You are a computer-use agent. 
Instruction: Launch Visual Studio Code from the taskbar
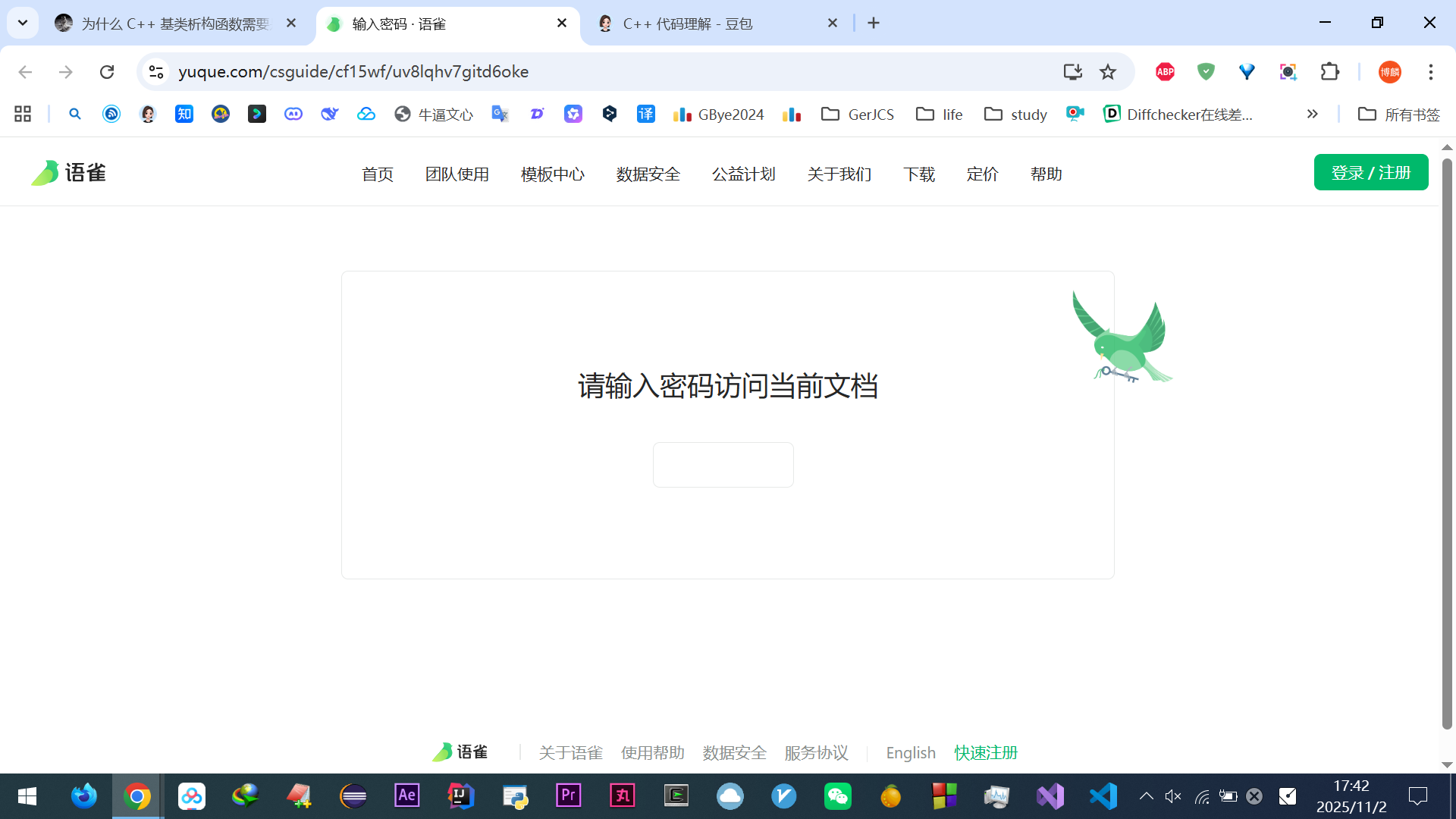[x=1103, y=796]
